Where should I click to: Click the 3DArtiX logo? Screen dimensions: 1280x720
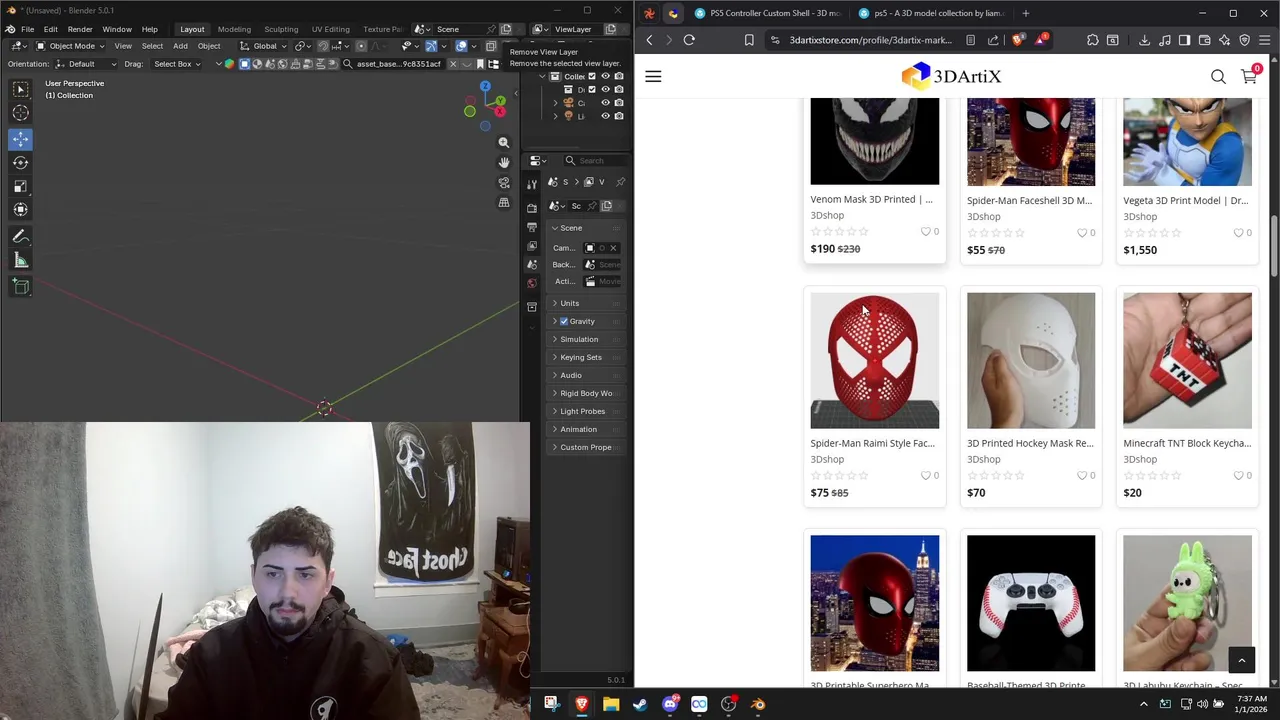point(951,76)
